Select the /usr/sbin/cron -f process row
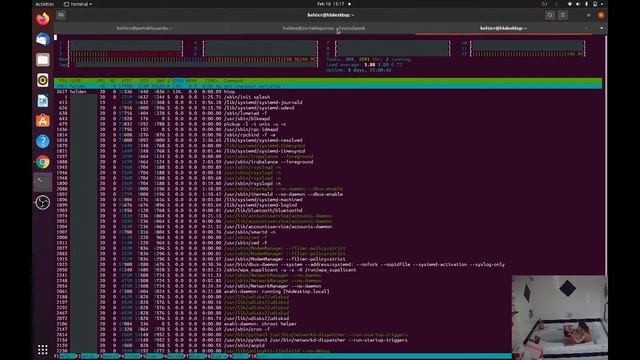The height and width of the screenshot is (360, 640). point(328,329)
